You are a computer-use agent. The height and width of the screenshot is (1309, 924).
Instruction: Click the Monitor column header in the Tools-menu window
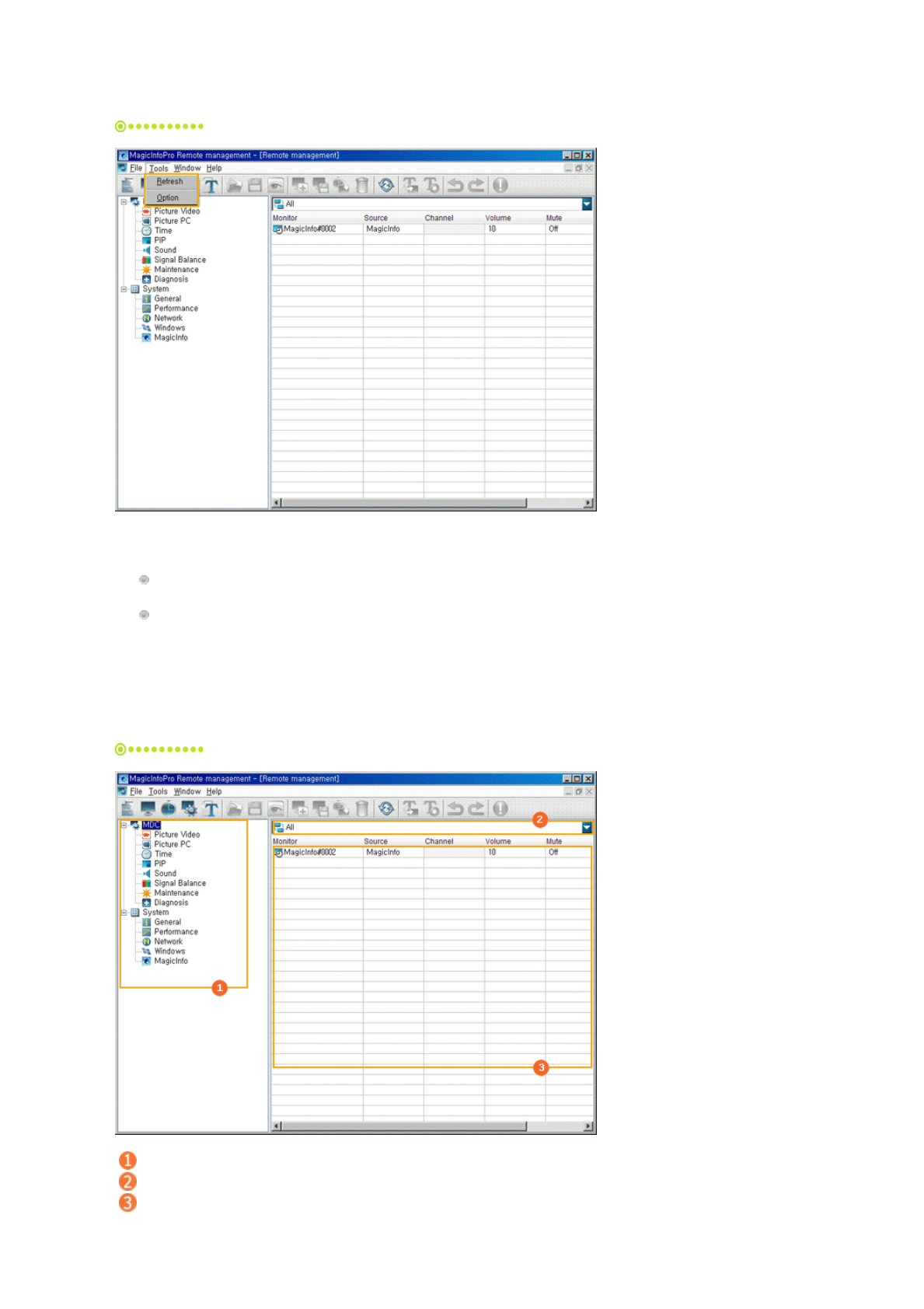point(285,218)
